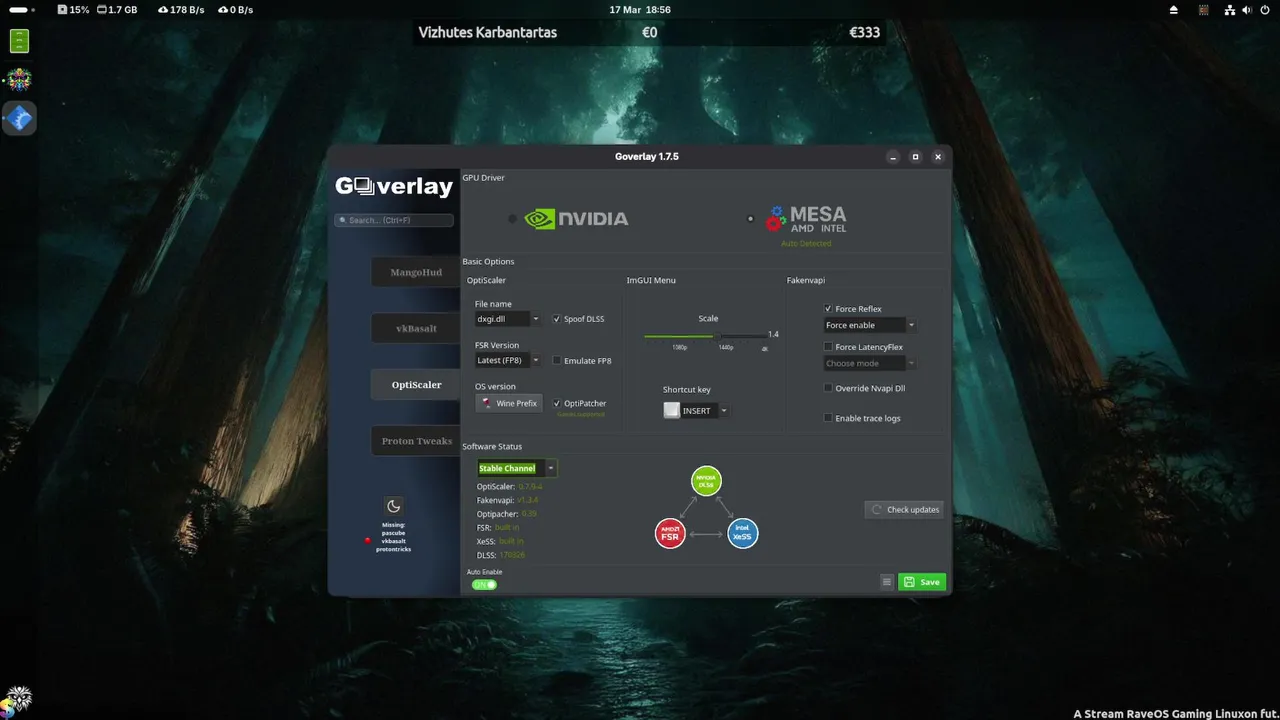
Task: Click the Fakenvapi version v1.3.4 text
Action: pyautogui.click(x=528, y=500)
